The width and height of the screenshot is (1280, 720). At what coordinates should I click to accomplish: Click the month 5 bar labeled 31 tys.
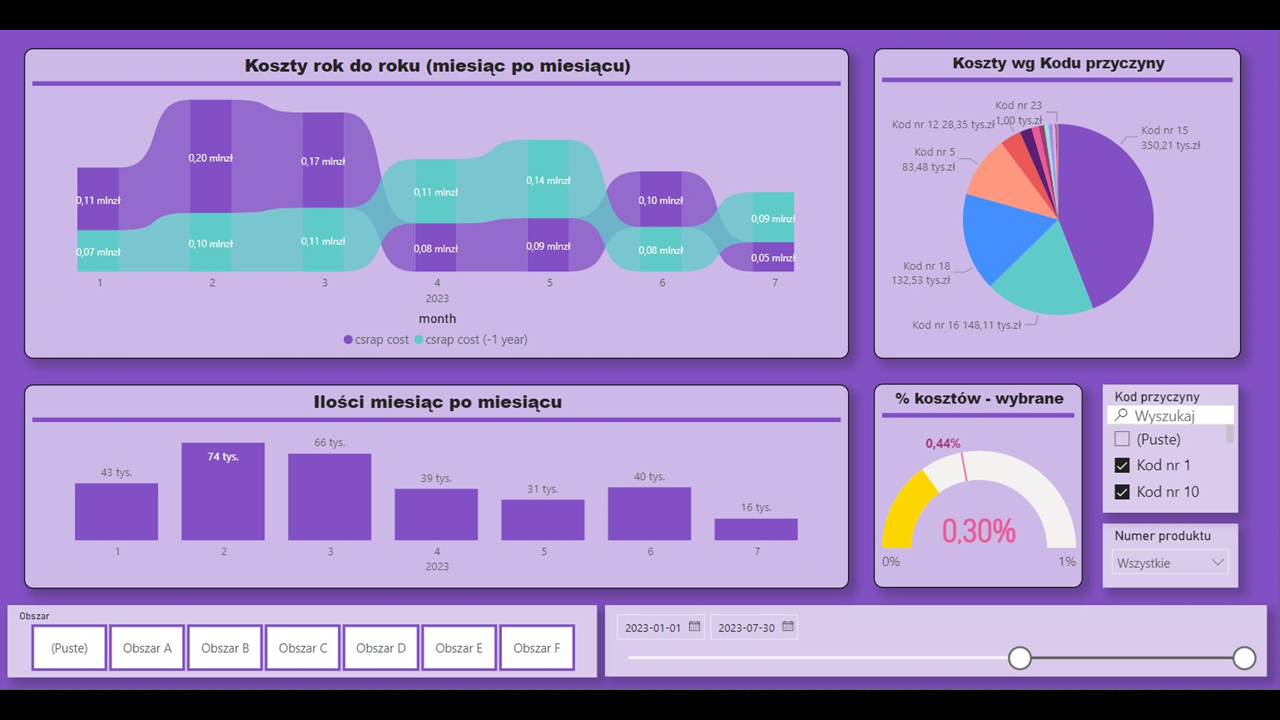(x=543, y=520)
